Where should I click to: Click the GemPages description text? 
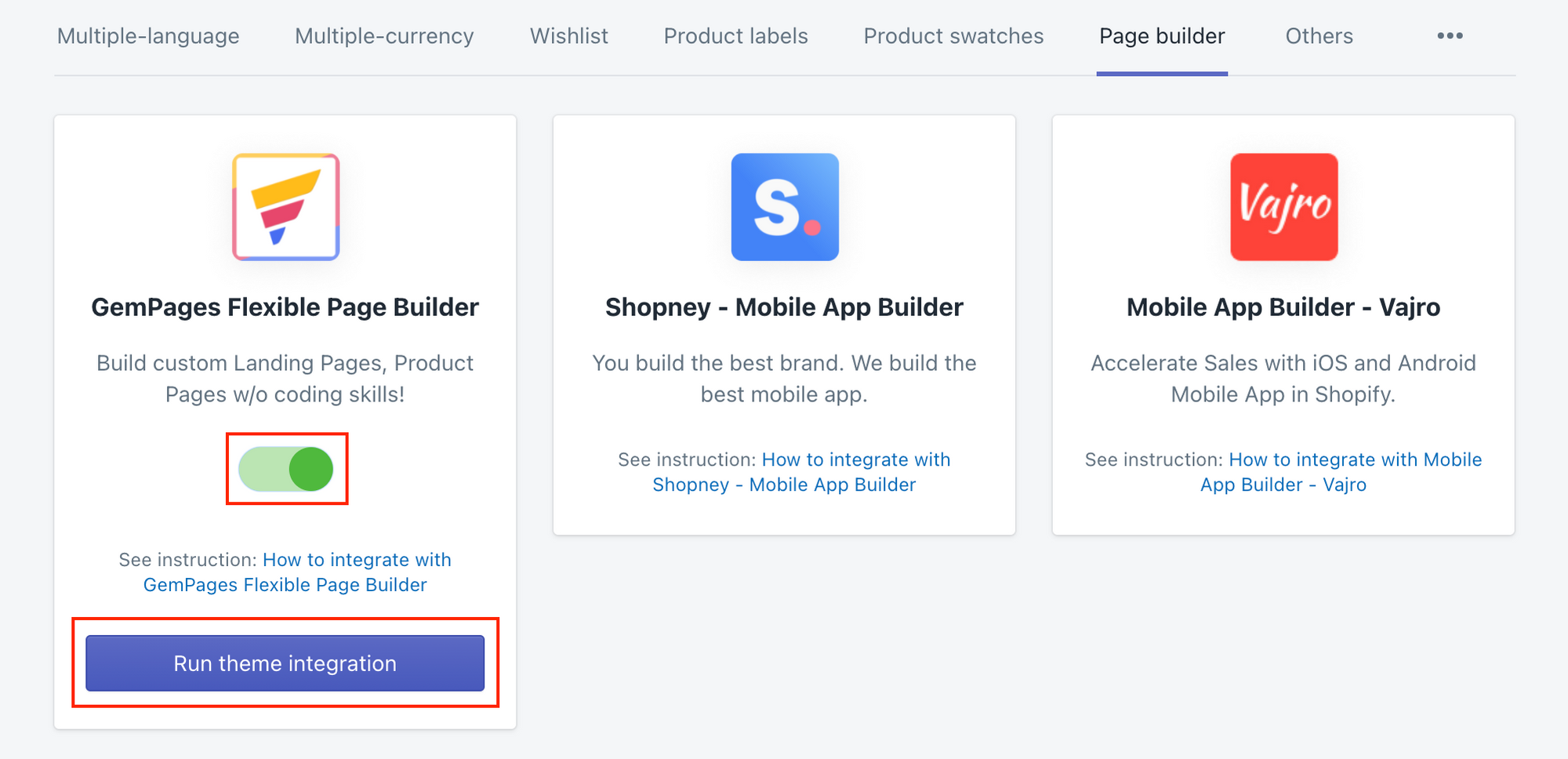click(285, 379)
